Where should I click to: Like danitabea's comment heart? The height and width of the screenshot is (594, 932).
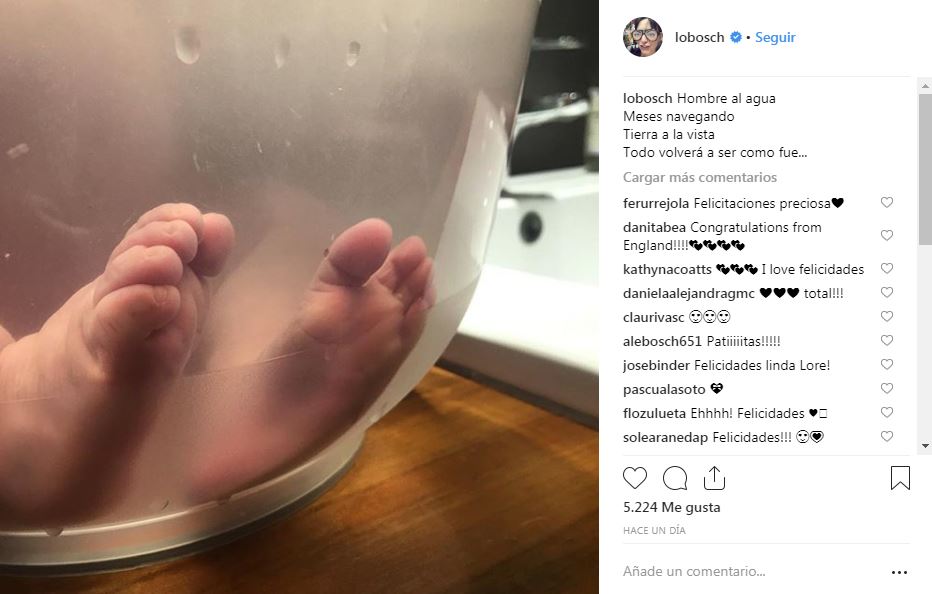coord(887,235)
